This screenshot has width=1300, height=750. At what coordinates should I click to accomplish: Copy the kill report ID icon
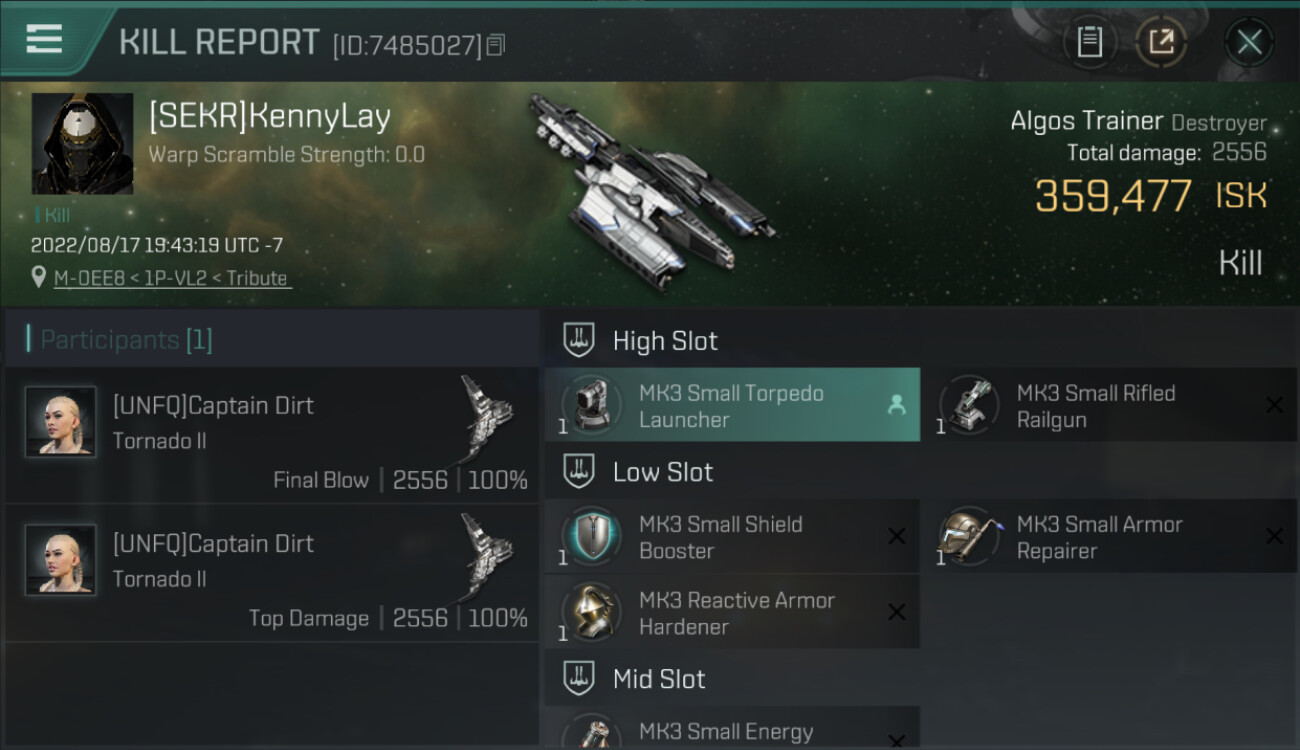(496, 44)
